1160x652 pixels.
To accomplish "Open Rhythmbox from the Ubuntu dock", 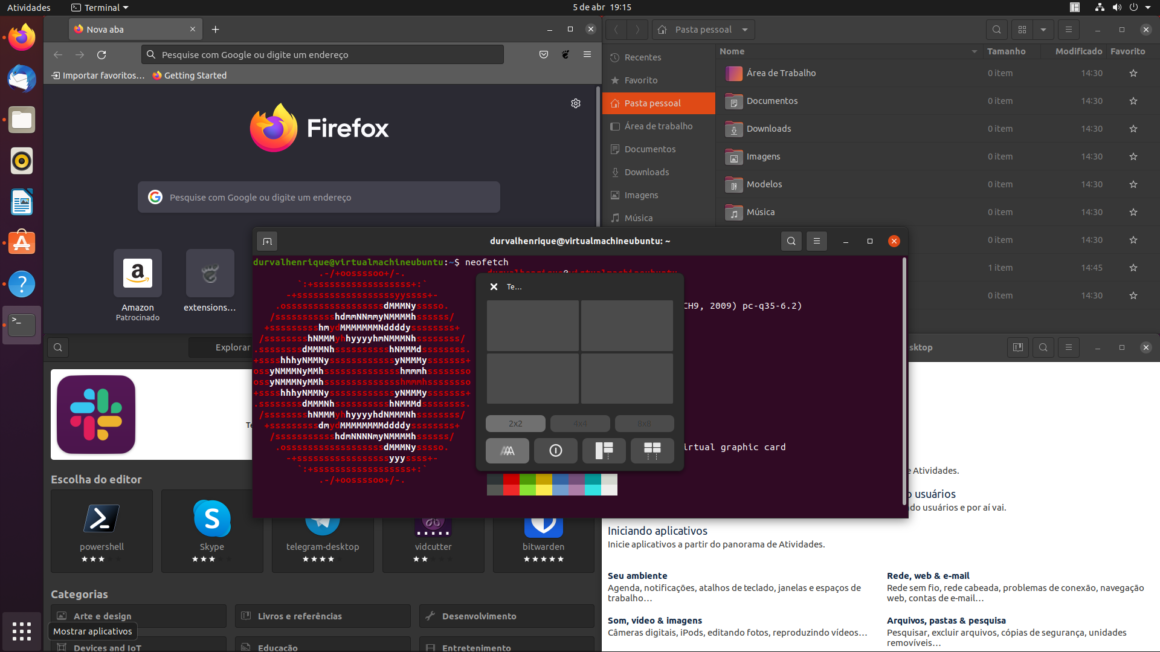I will click(x=21, y=160).
